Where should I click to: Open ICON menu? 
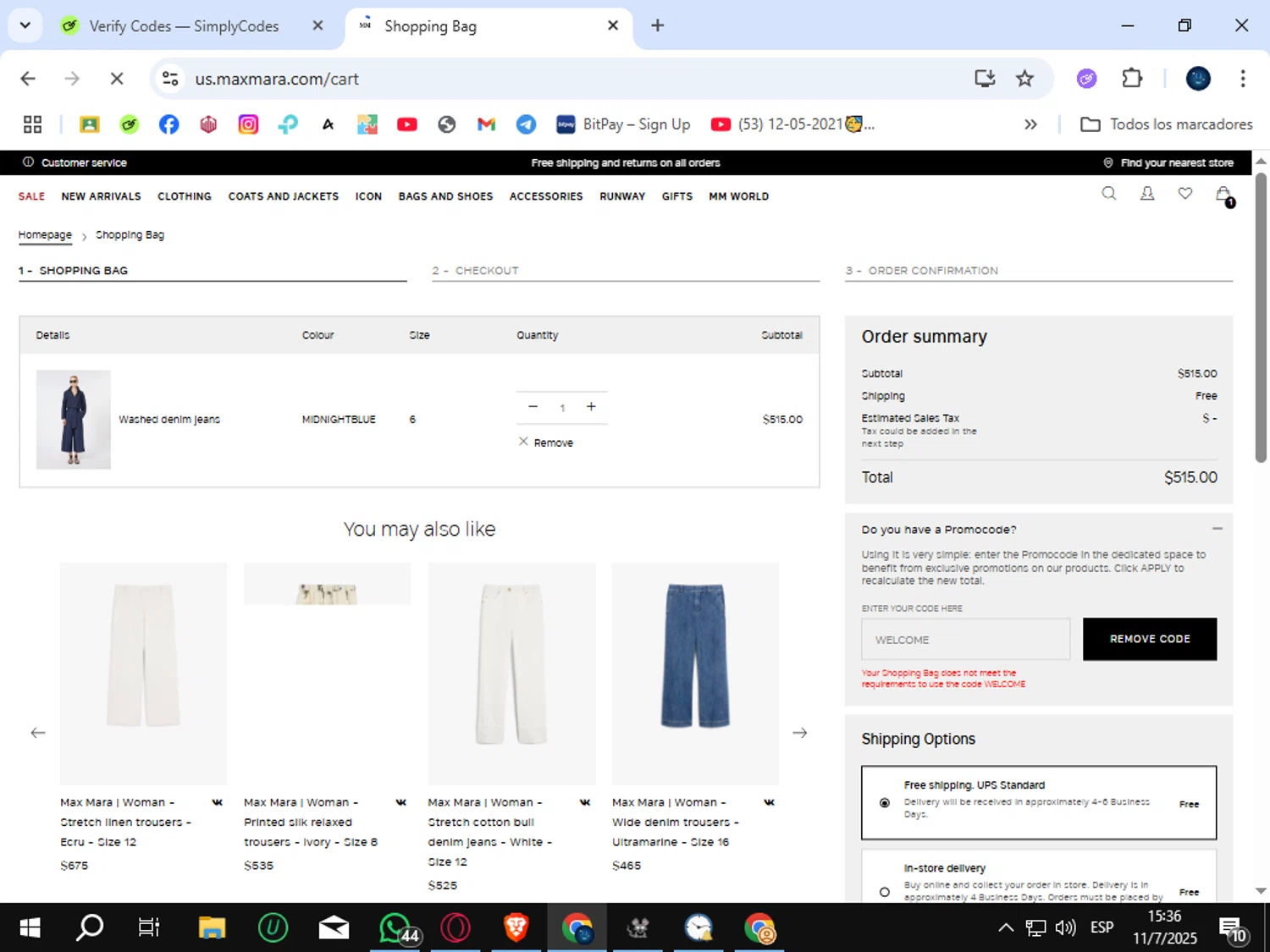click(368, 196)
